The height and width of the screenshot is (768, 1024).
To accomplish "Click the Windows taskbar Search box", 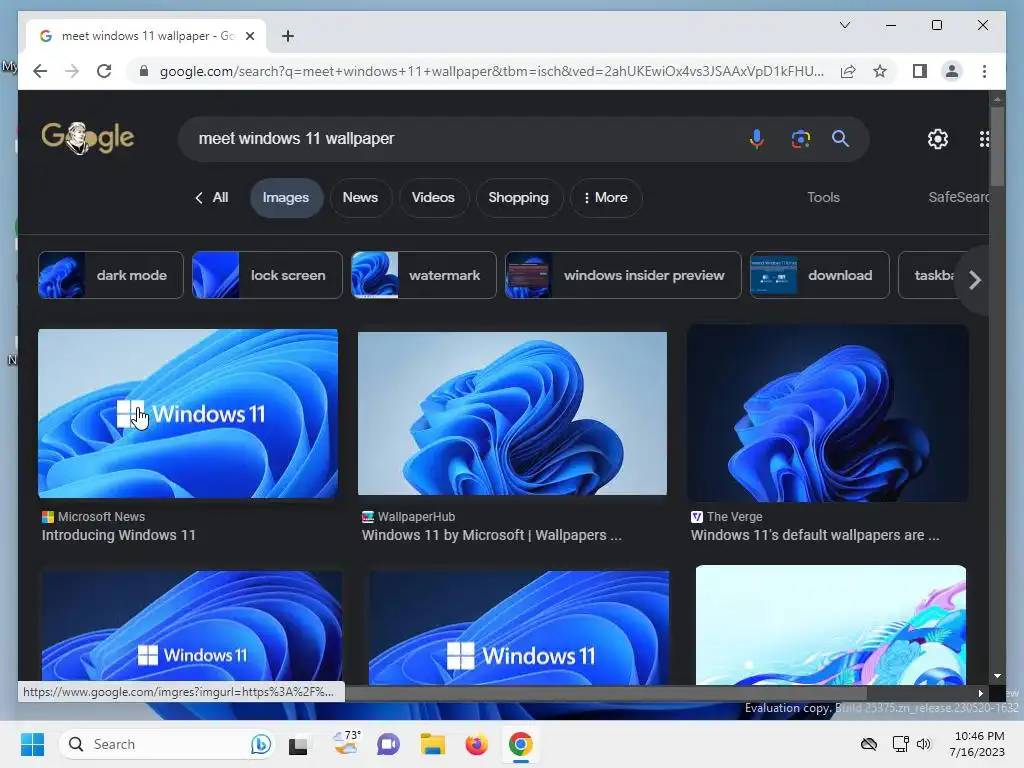I will (x=167, y=744).
